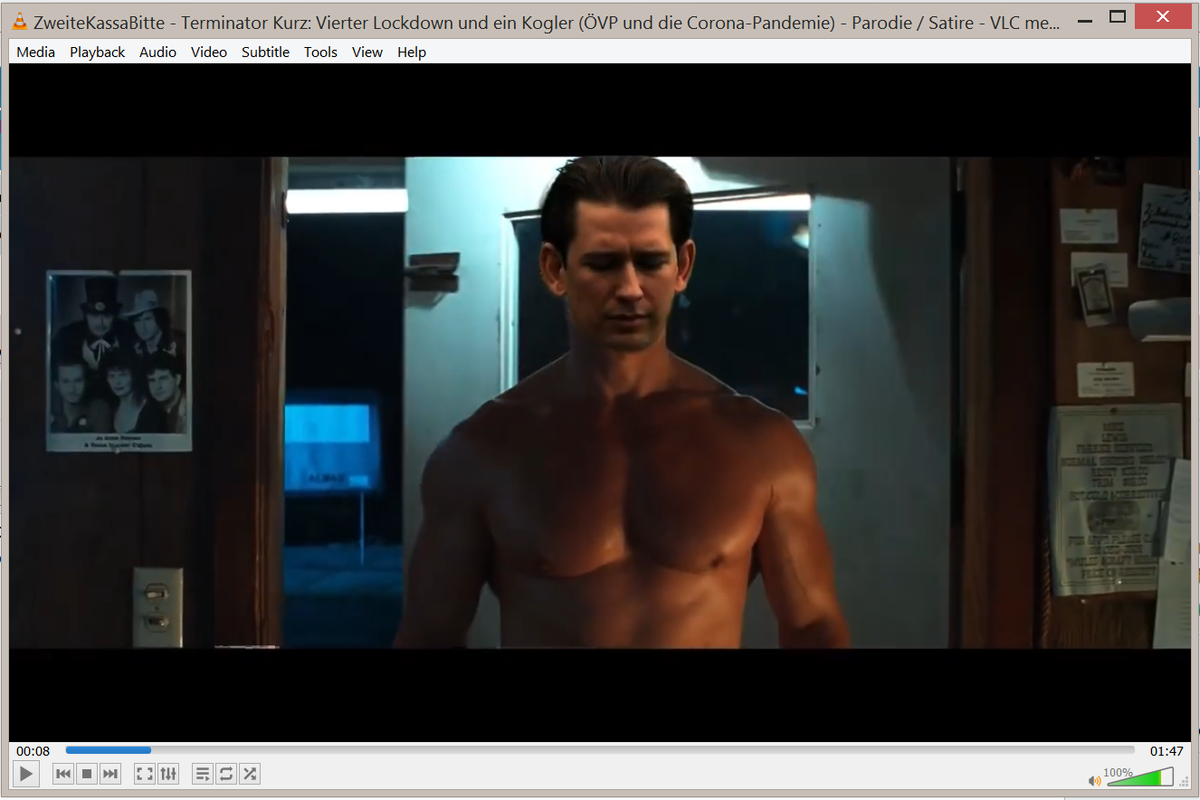
Task: Maximize the VLC window
Action: [x=1118, y=17]
